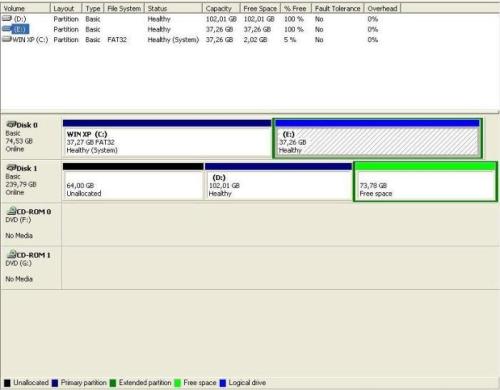This screenshot has height=390, width=500.
Task: Sort by the % Free column header
Action: [x=296, y=8]
